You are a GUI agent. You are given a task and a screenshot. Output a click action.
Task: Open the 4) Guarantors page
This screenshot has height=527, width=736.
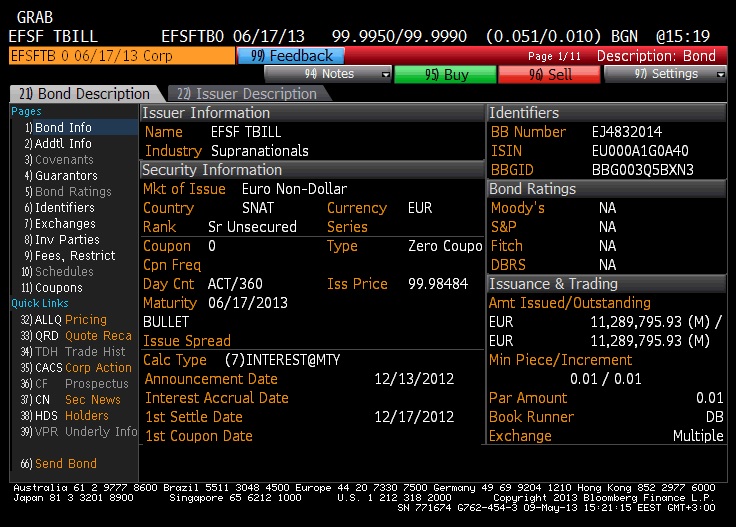pos(61,176)
